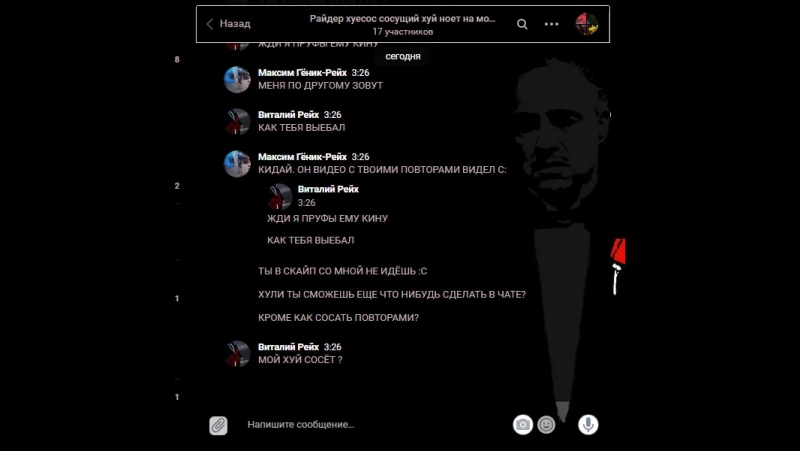Image resolution: width=800 pixels, height=451 pixels.
Task: Select the сегодня date separator label
Action: point(403,56)
